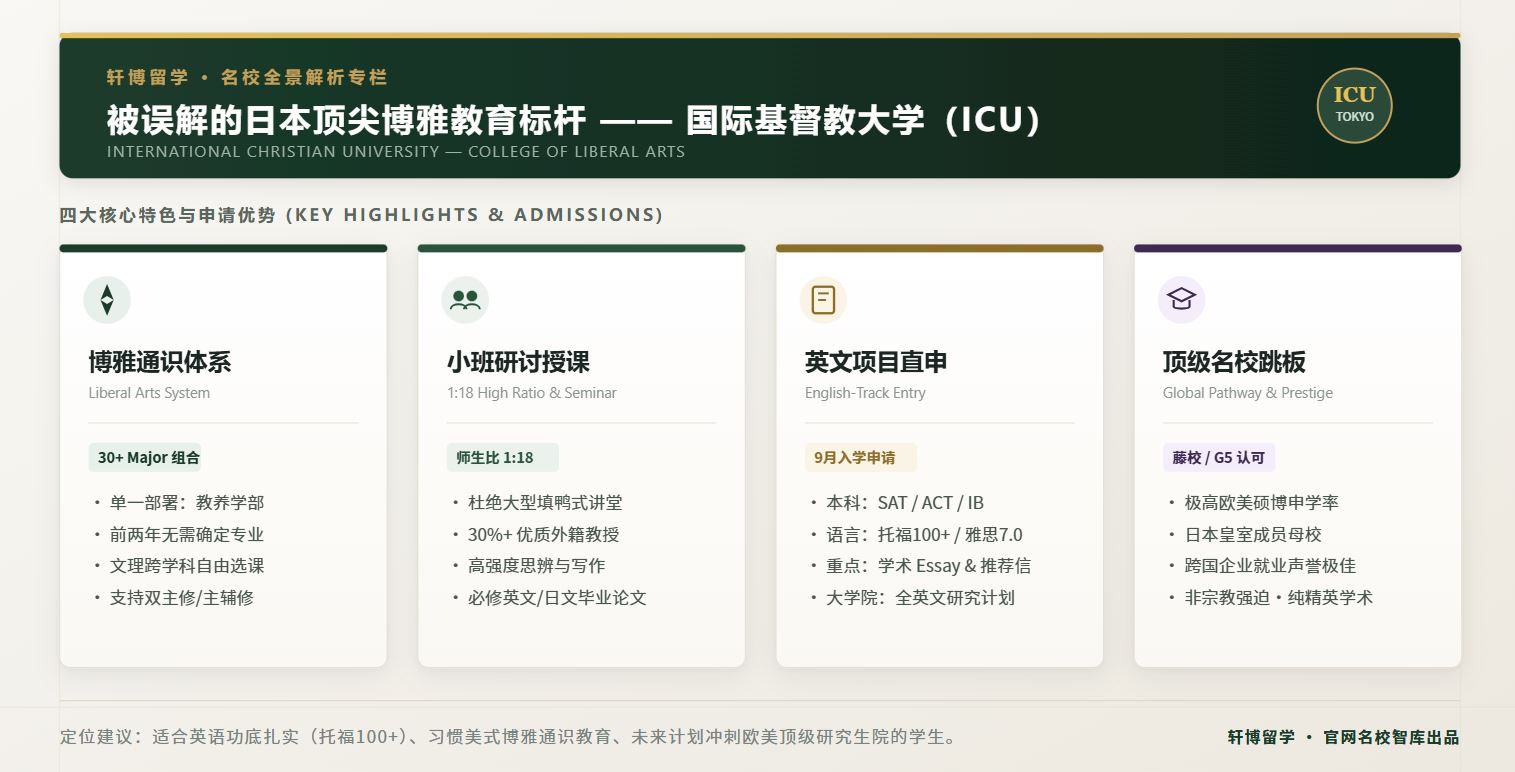Click the 轩博留学·名校全景解析专栏 header label
The height and width of the screenshot is (772, 1515).
[x=247, y=77]
